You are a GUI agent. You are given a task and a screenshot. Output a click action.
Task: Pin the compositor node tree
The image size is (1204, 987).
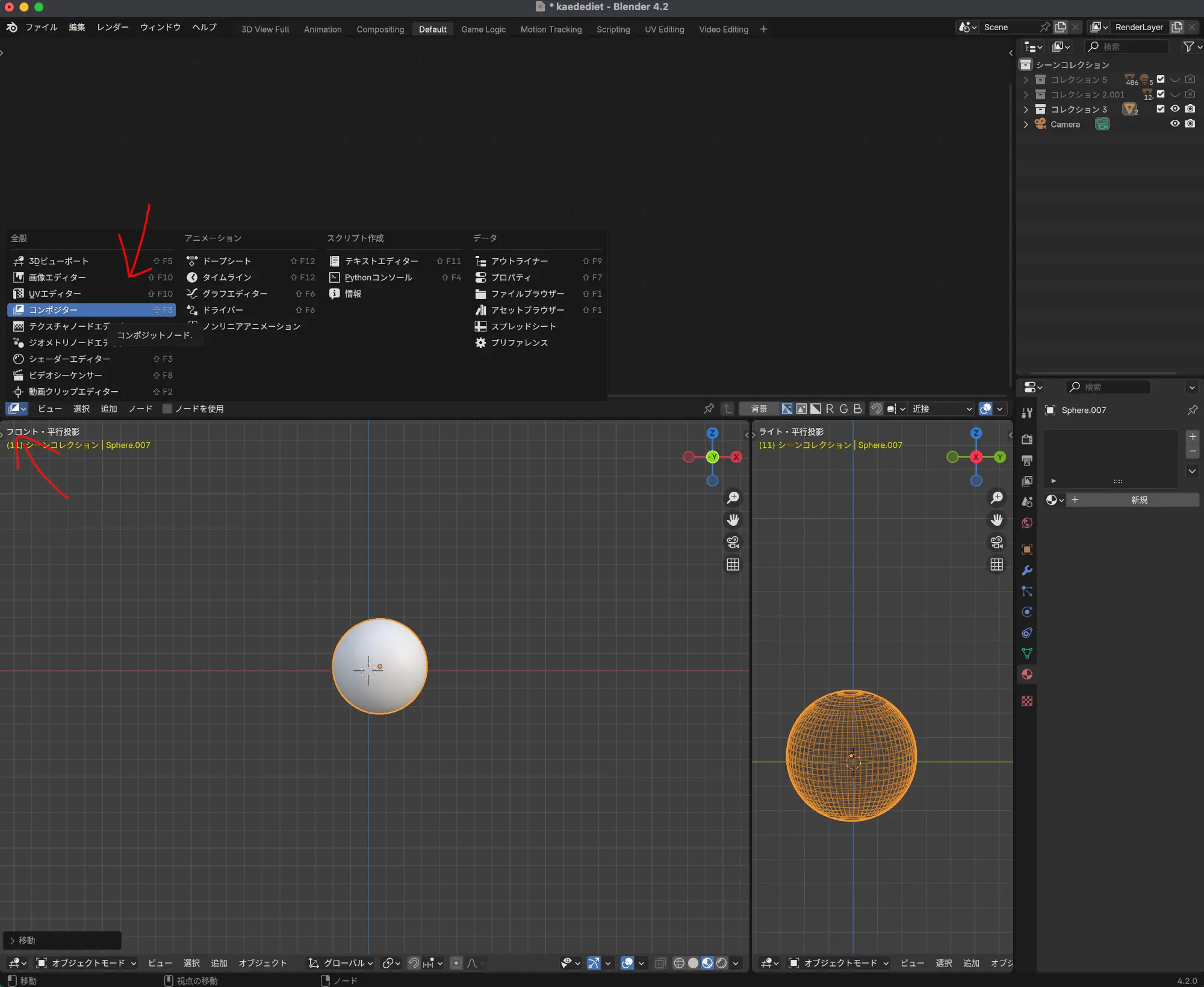tap(709, 409)
